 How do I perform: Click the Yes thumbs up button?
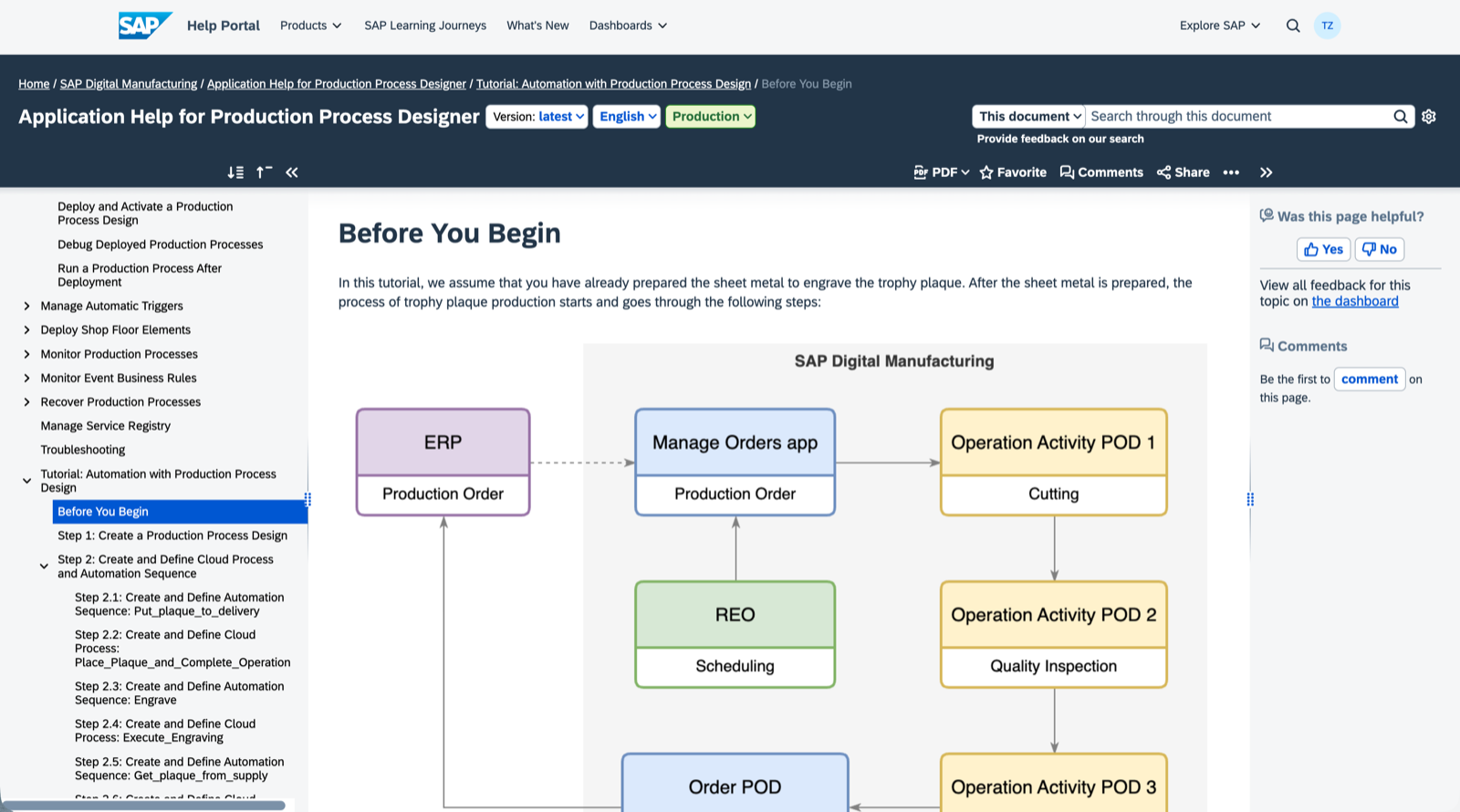pyautogui.click(x=1323, y=249)
